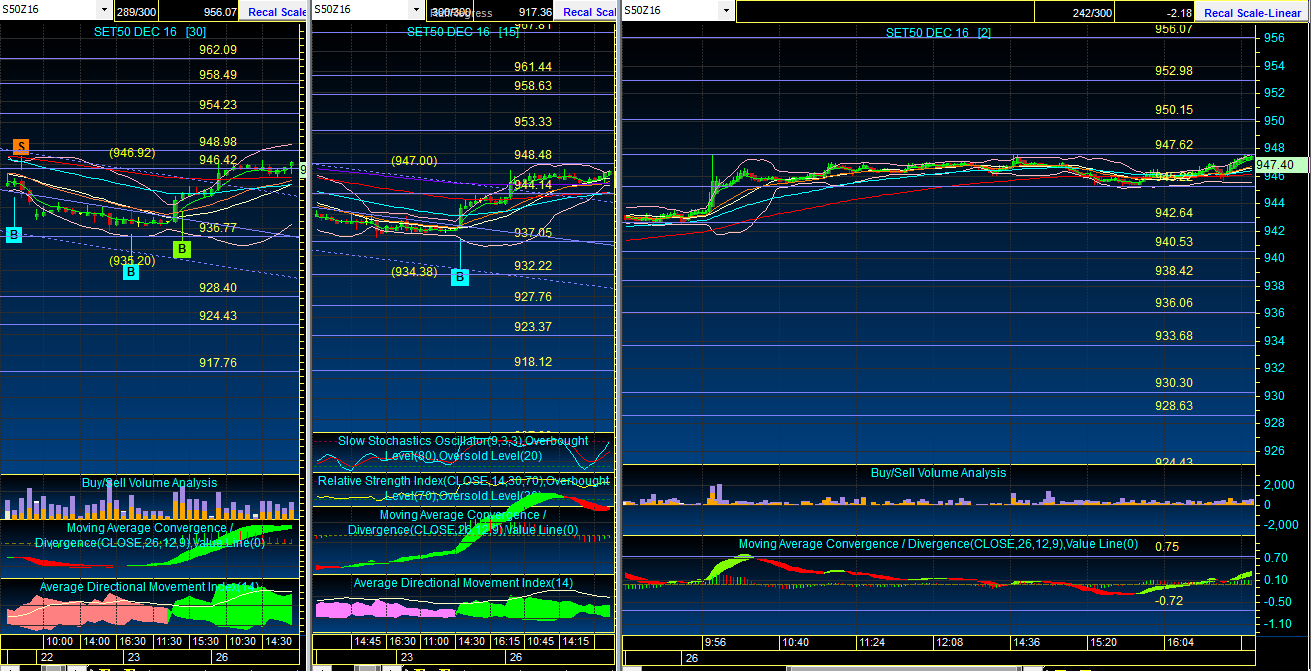
Task: Select the SET50 DEC 16 [30] chart title
Action: click(149, 32)
